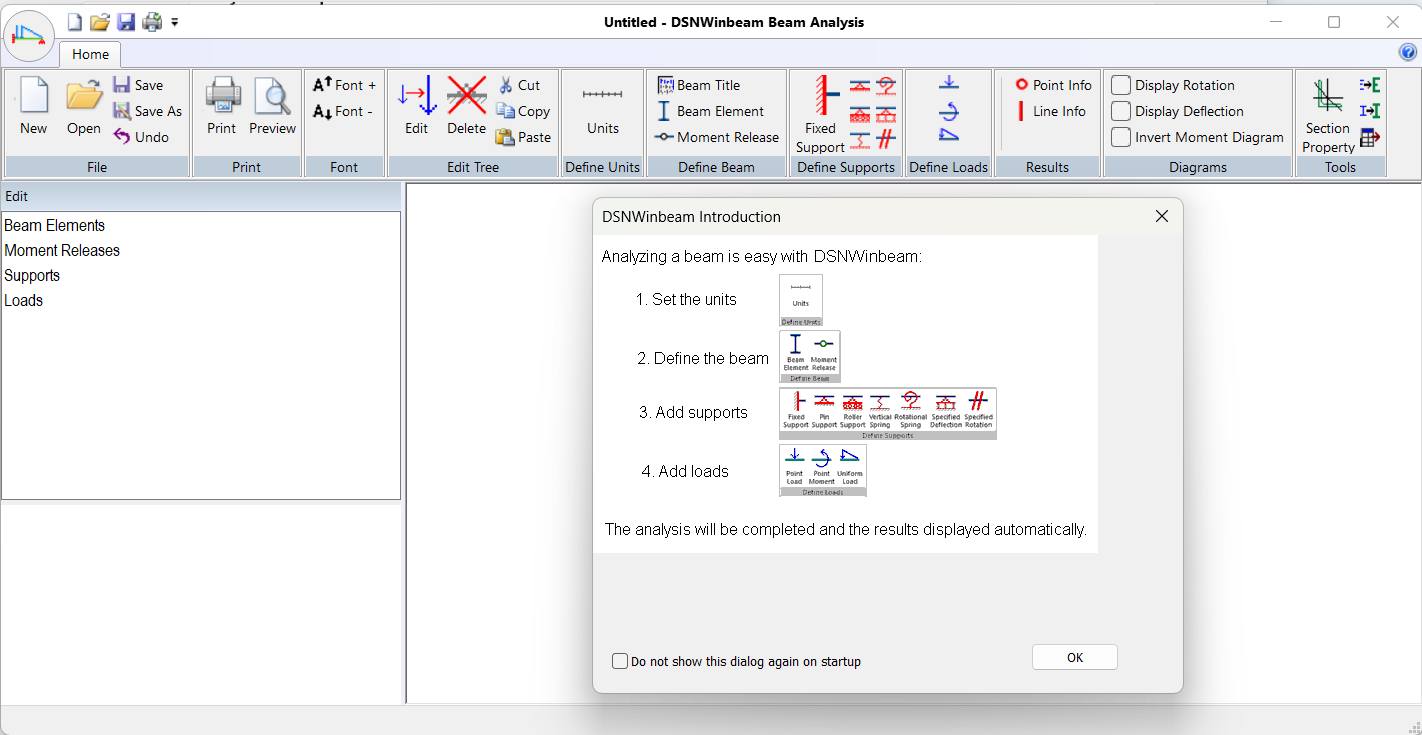
Task: Create a new beam file with New
Action: point(33,107)
